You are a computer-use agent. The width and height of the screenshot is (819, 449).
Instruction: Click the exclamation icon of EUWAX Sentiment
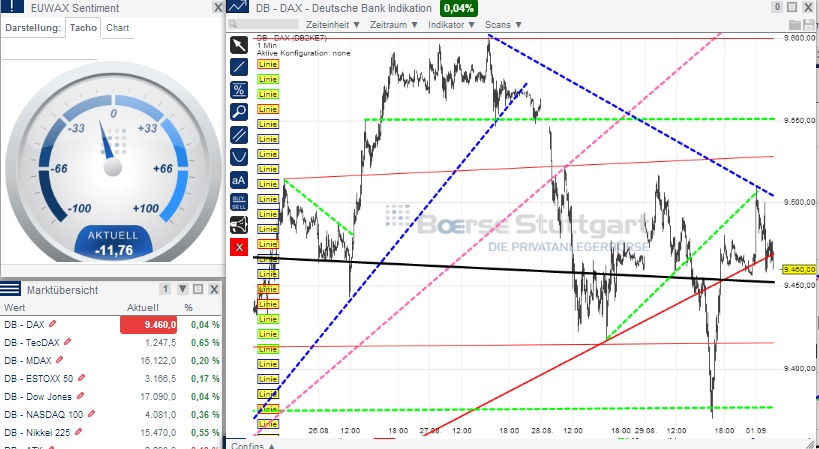pyautogui.click(x=13, y=6)
